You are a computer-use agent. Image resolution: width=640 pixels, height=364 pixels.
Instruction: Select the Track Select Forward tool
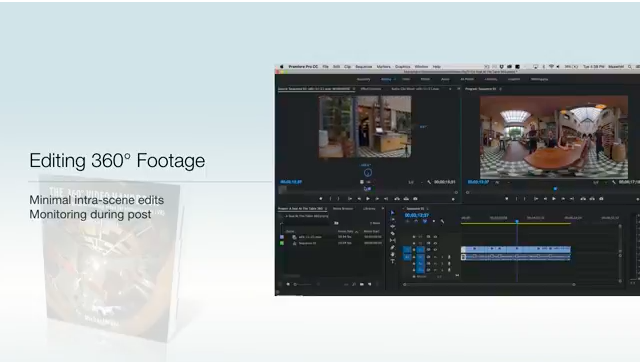393,220
